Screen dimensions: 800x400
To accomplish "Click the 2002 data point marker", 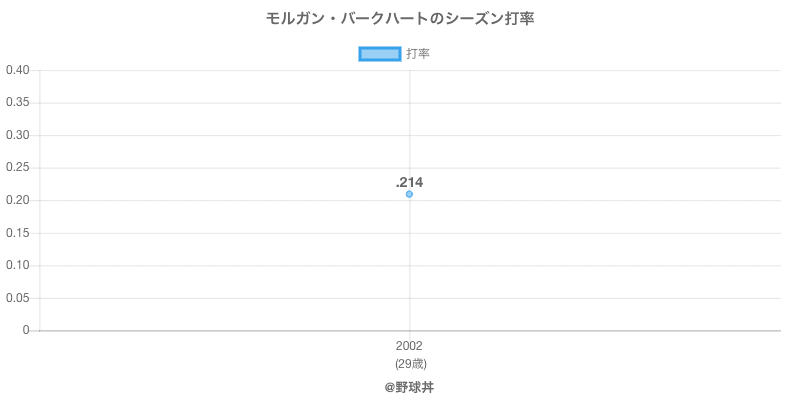I will tap(410, 194).
